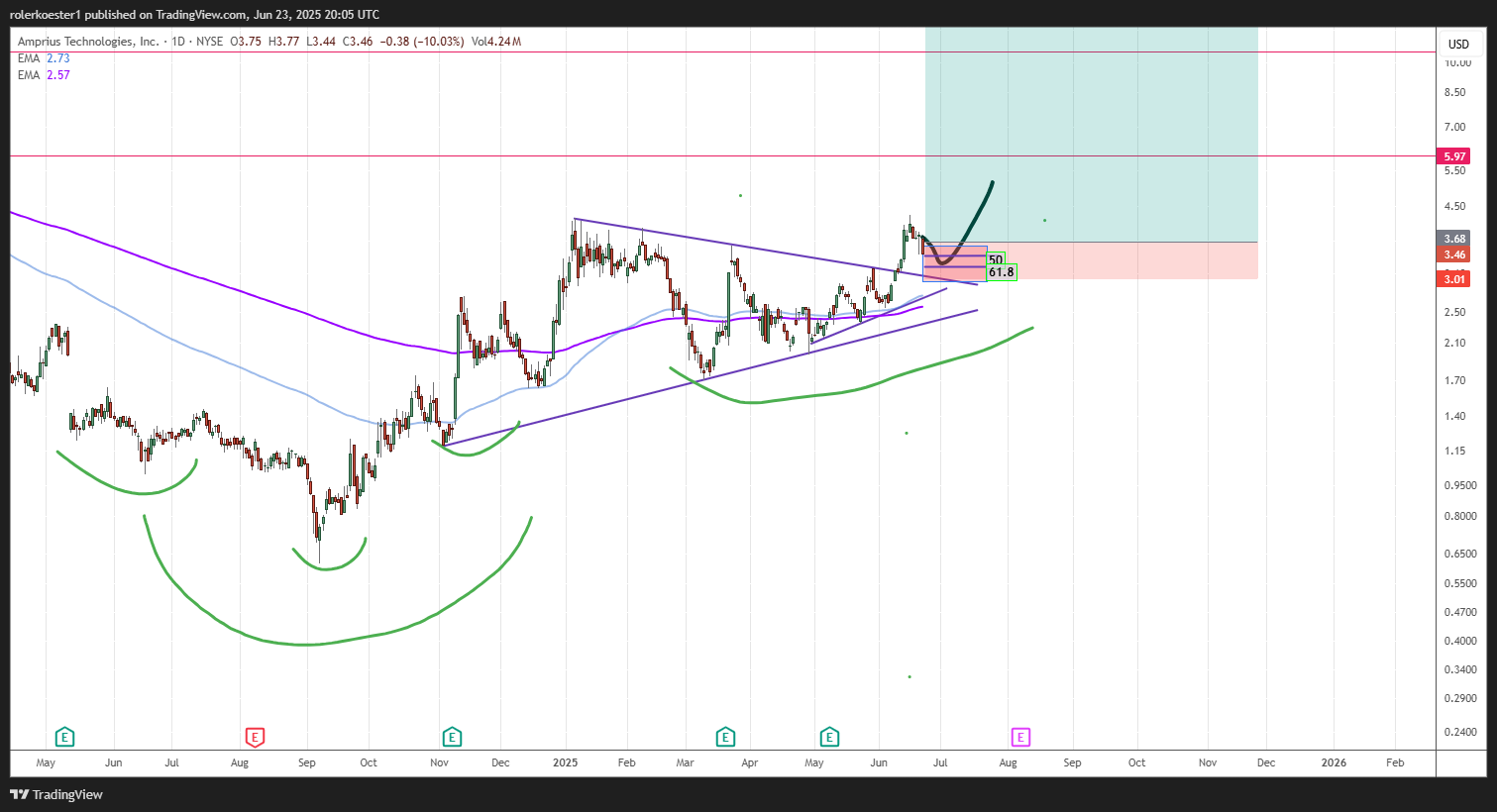
Task: Click the Fibonacci 50 level label
Action: point(996,259)
